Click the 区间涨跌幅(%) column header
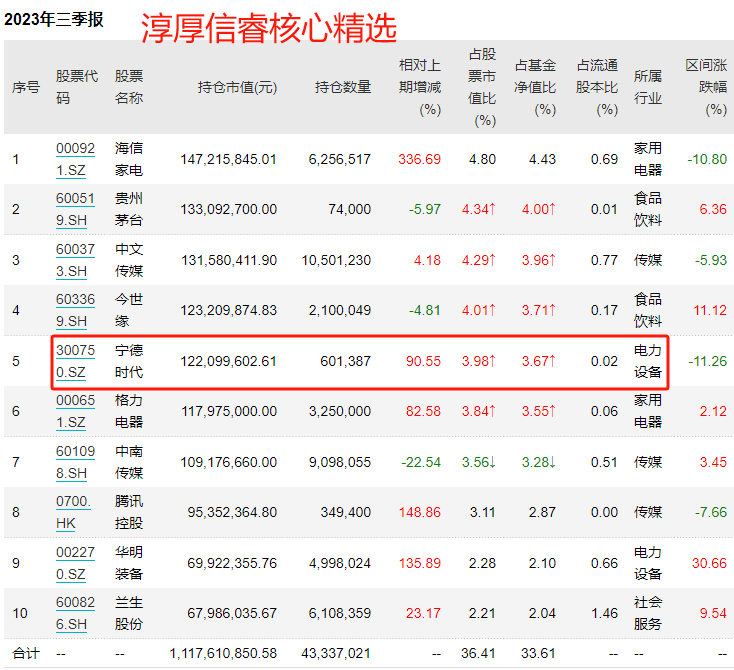 tap(706, 87)
